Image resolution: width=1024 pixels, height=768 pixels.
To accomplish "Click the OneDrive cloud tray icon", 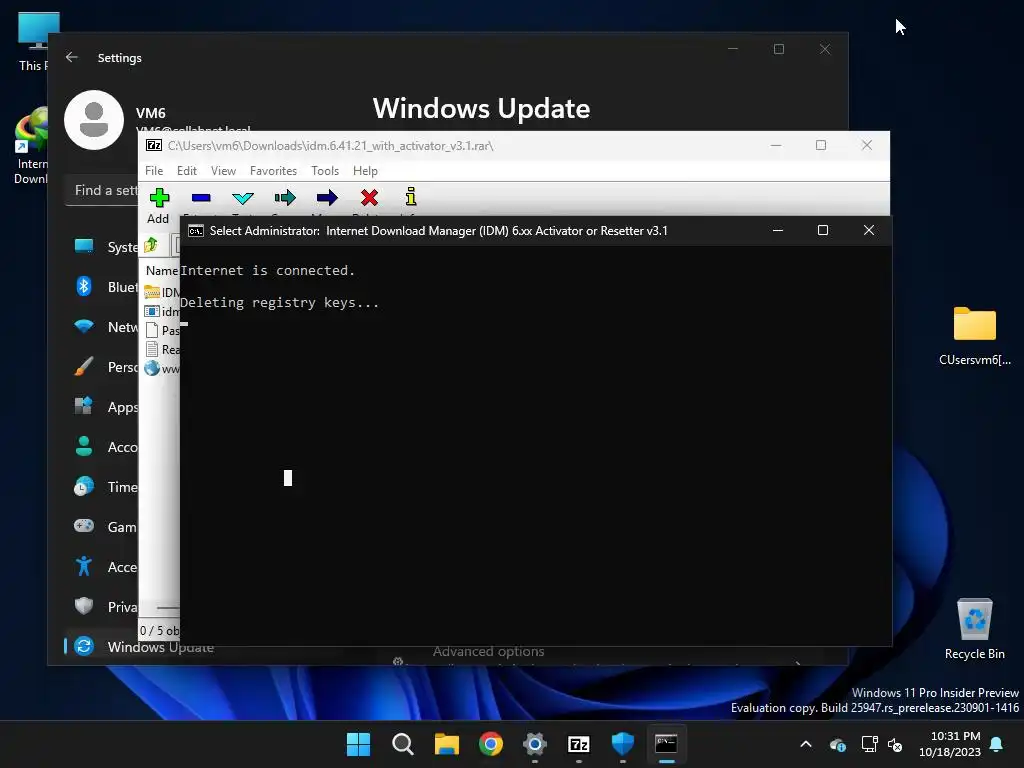I will [838, 744].
